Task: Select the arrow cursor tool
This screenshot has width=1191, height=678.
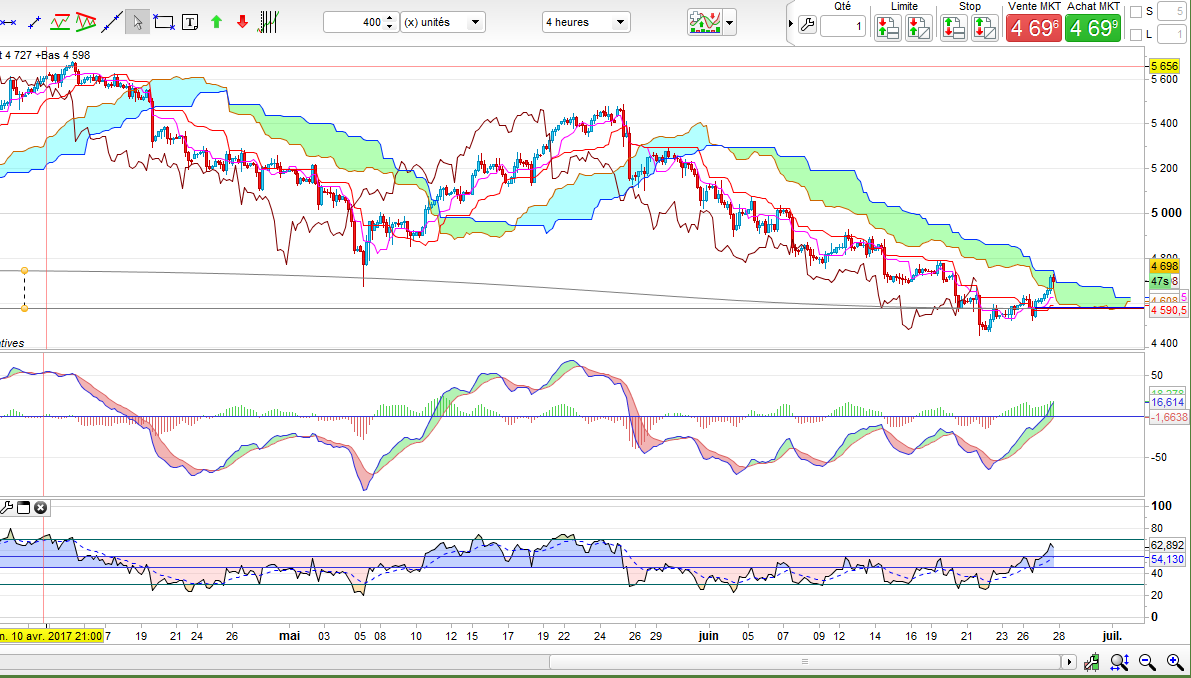Action: point(138,21)
